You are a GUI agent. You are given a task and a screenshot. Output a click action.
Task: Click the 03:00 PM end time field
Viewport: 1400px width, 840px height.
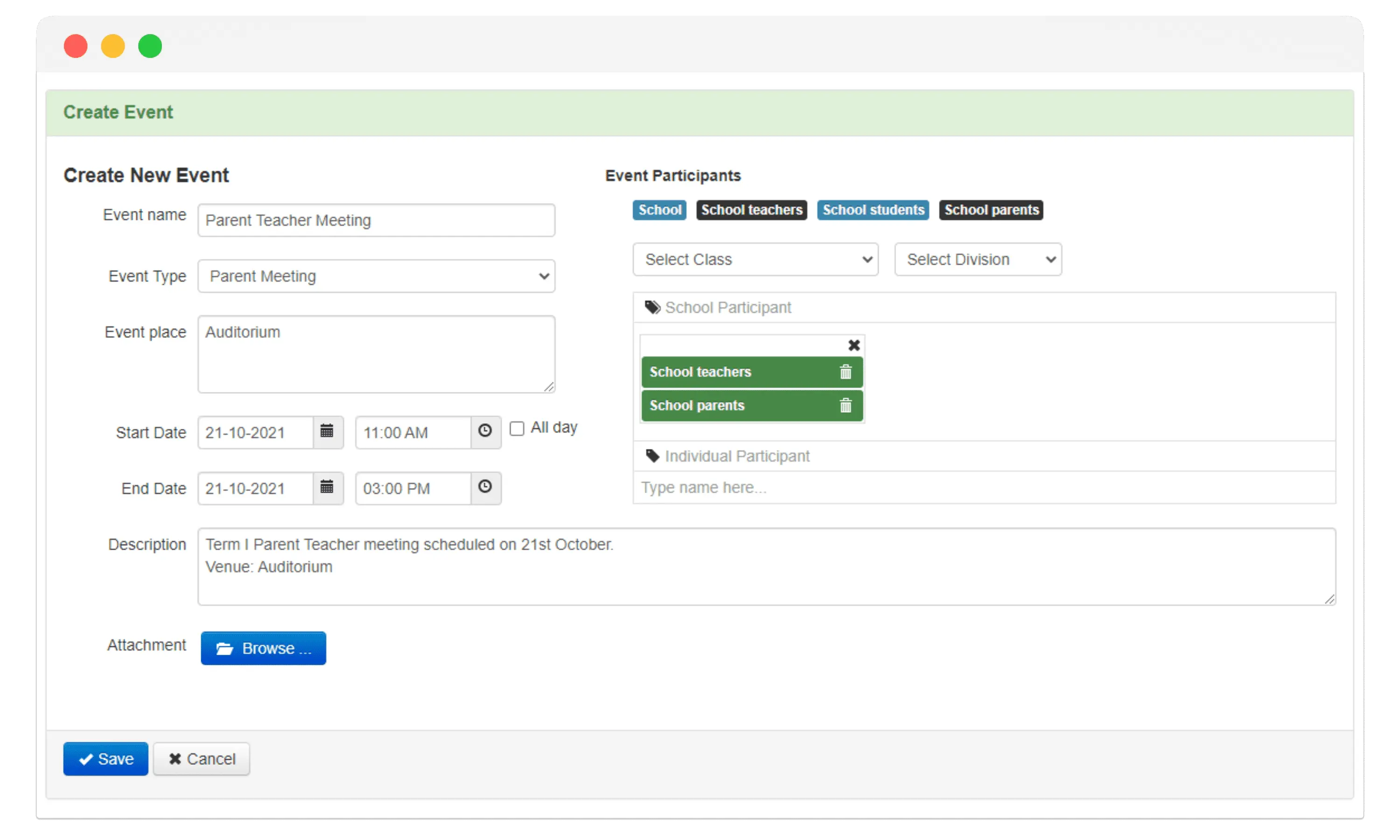[x=413, y=489]
